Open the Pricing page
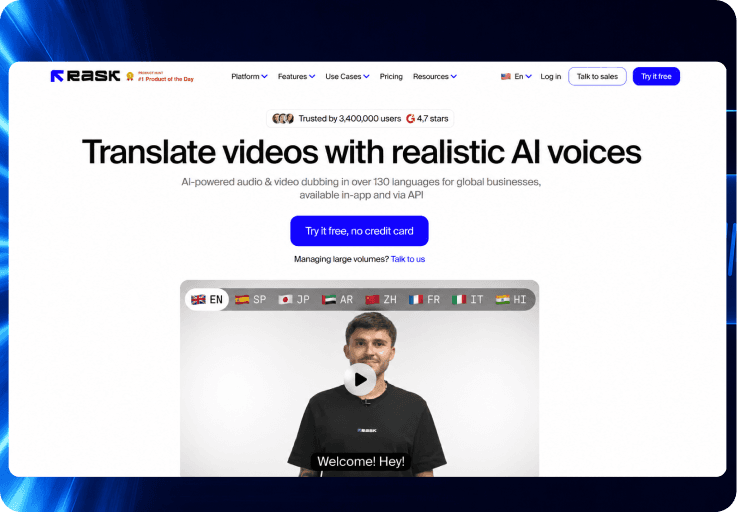The width and height of the screenshot is (737, 512). (x=391, y=77)
